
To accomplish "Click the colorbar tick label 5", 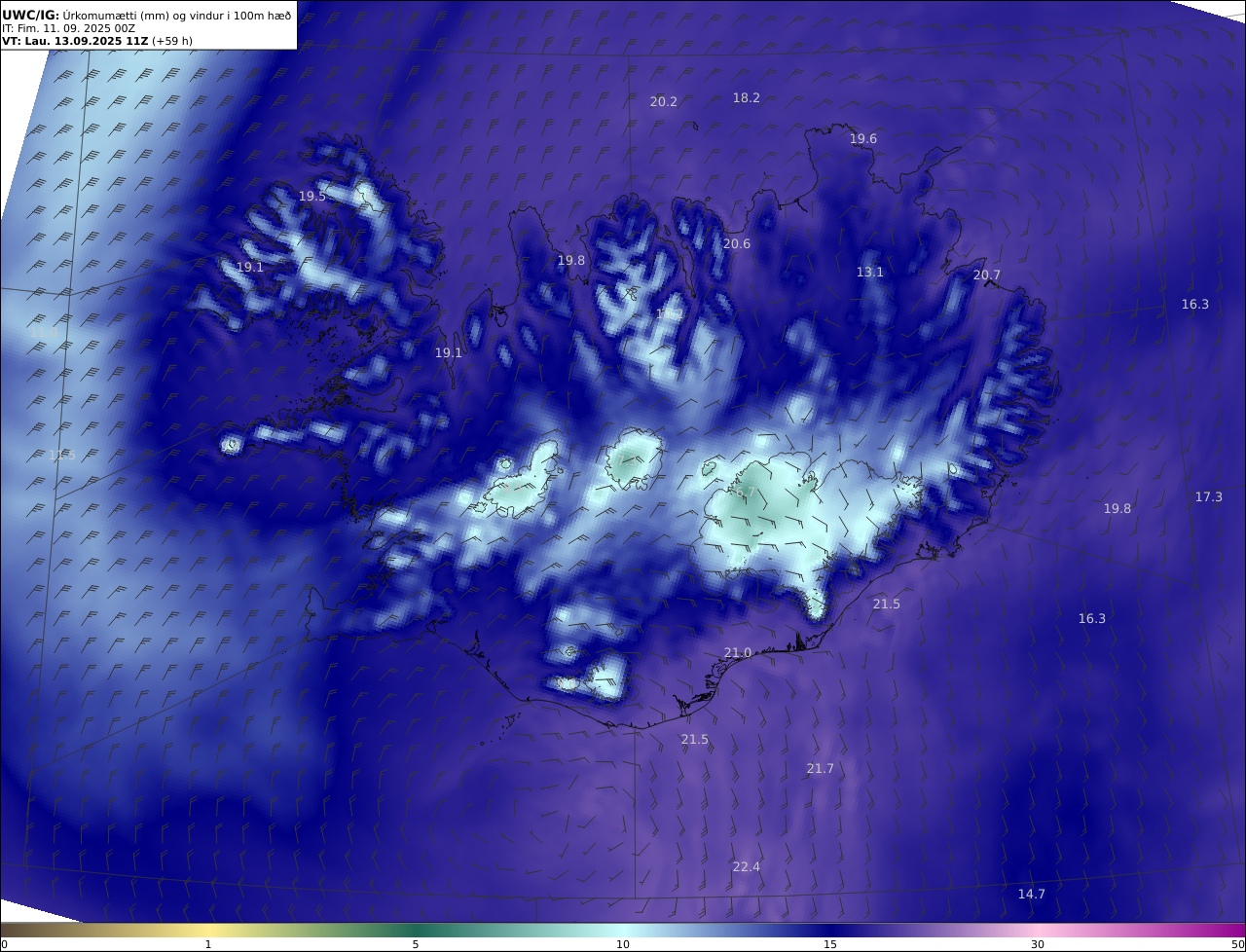I will (416, 944).
